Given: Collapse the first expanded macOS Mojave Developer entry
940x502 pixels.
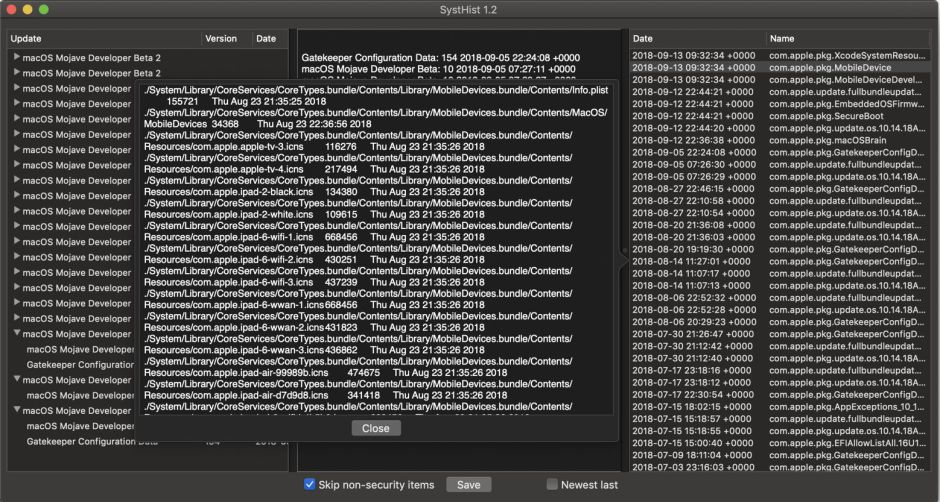Looking at the screenshot, I should coord(16,334).
